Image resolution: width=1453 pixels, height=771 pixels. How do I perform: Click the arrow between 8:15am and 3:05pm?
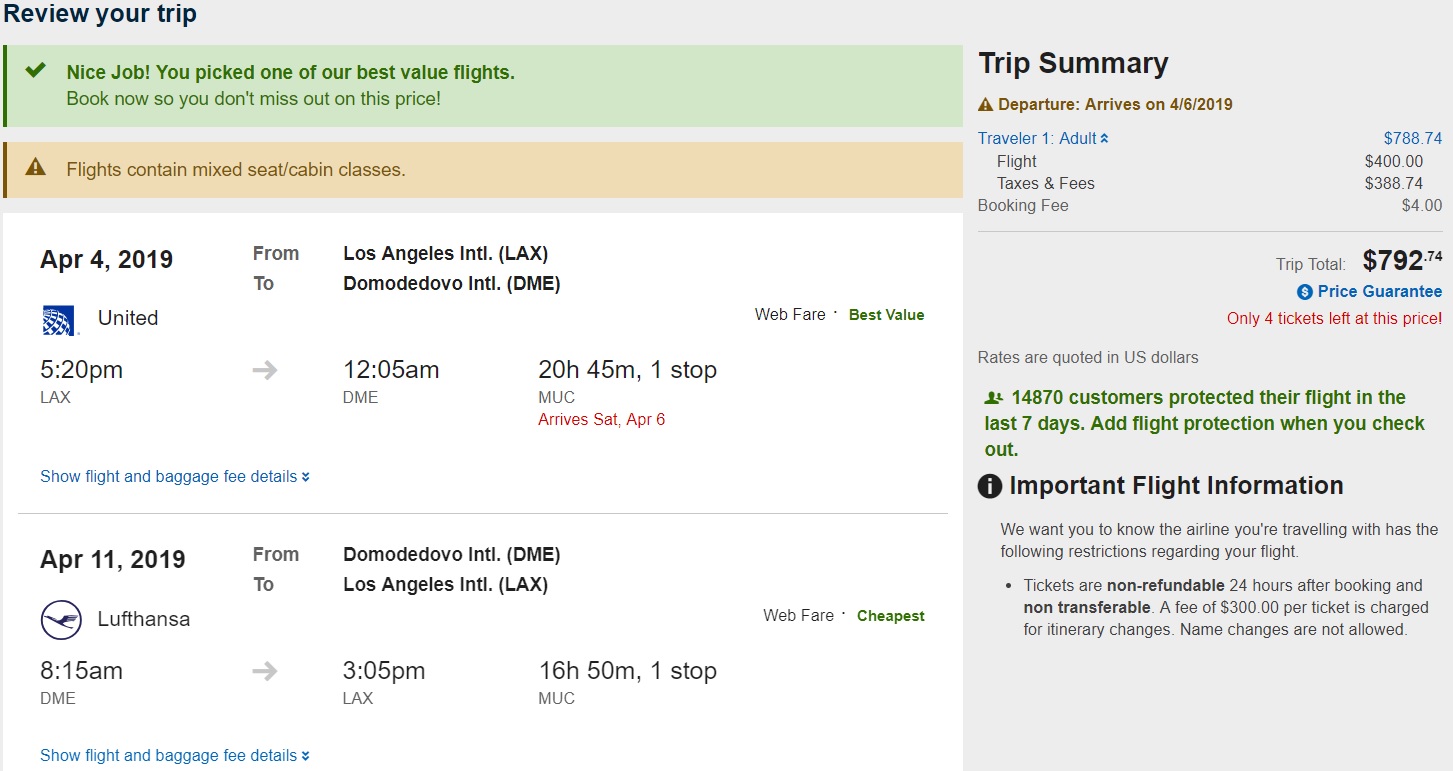click(265, 671)
